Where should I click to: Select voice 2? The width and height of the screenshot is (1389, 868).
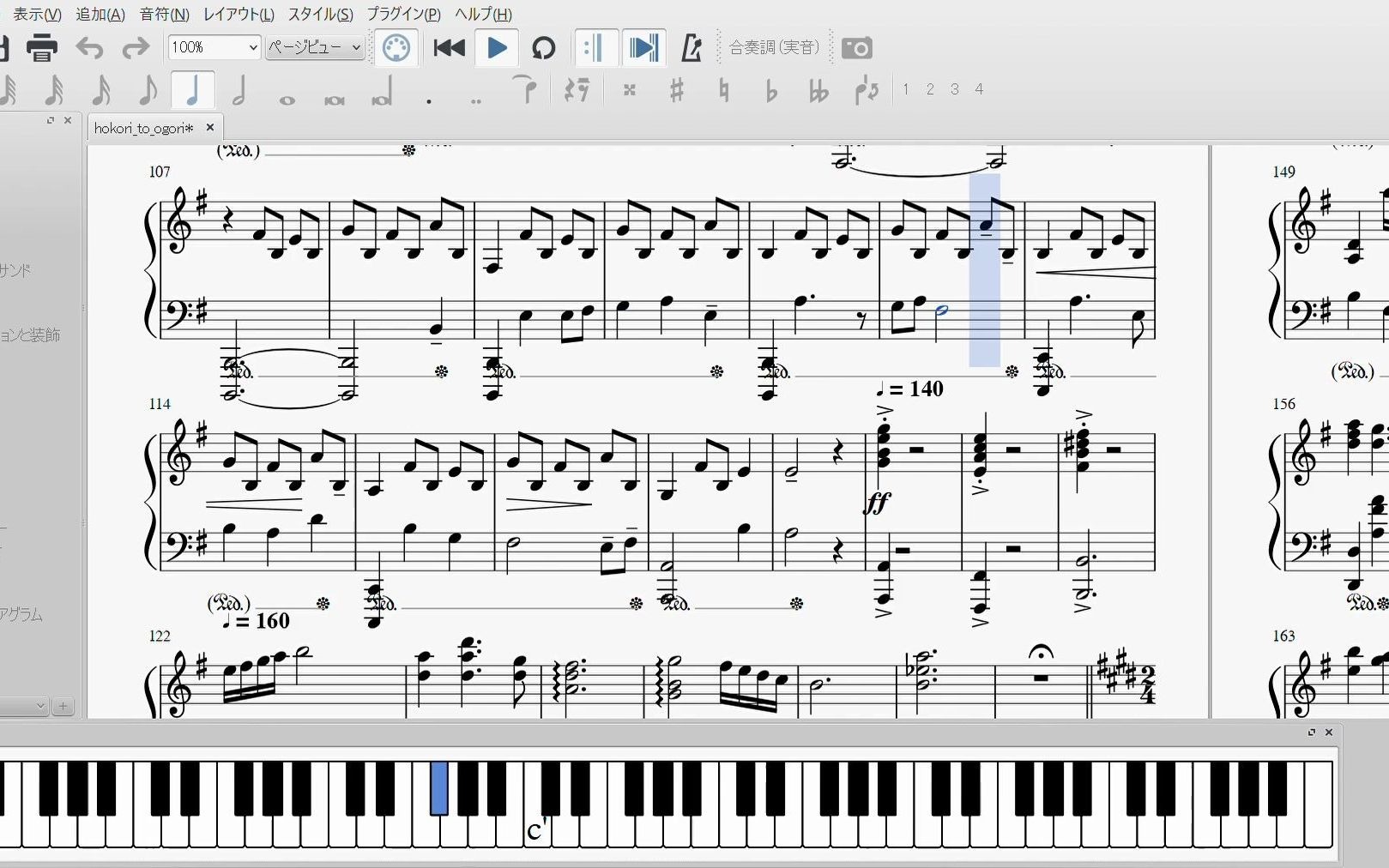[930, 88]
